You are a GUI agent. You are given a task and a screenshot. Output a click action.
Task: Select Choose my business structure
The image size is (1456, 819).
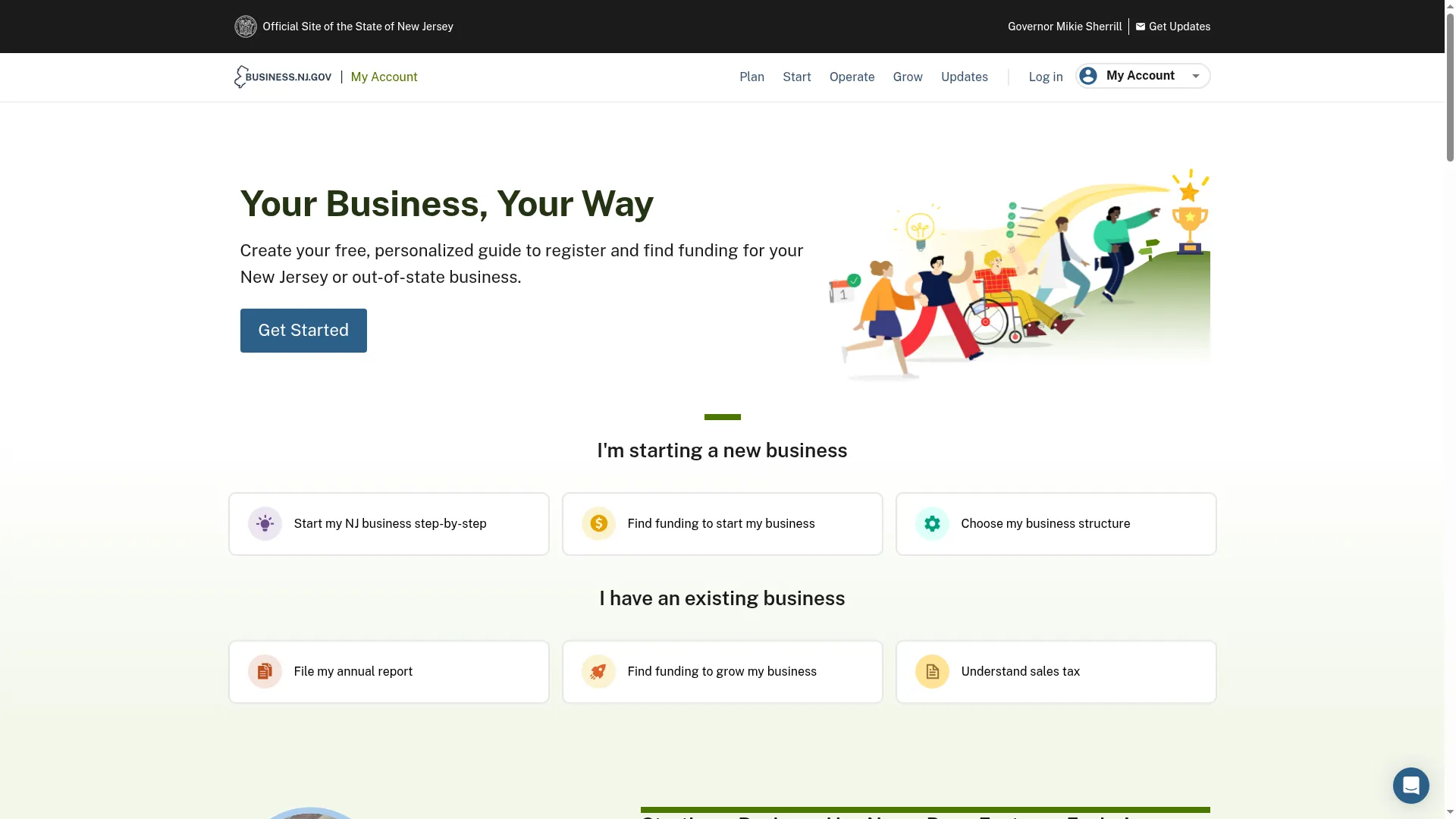coord(1056,524)
